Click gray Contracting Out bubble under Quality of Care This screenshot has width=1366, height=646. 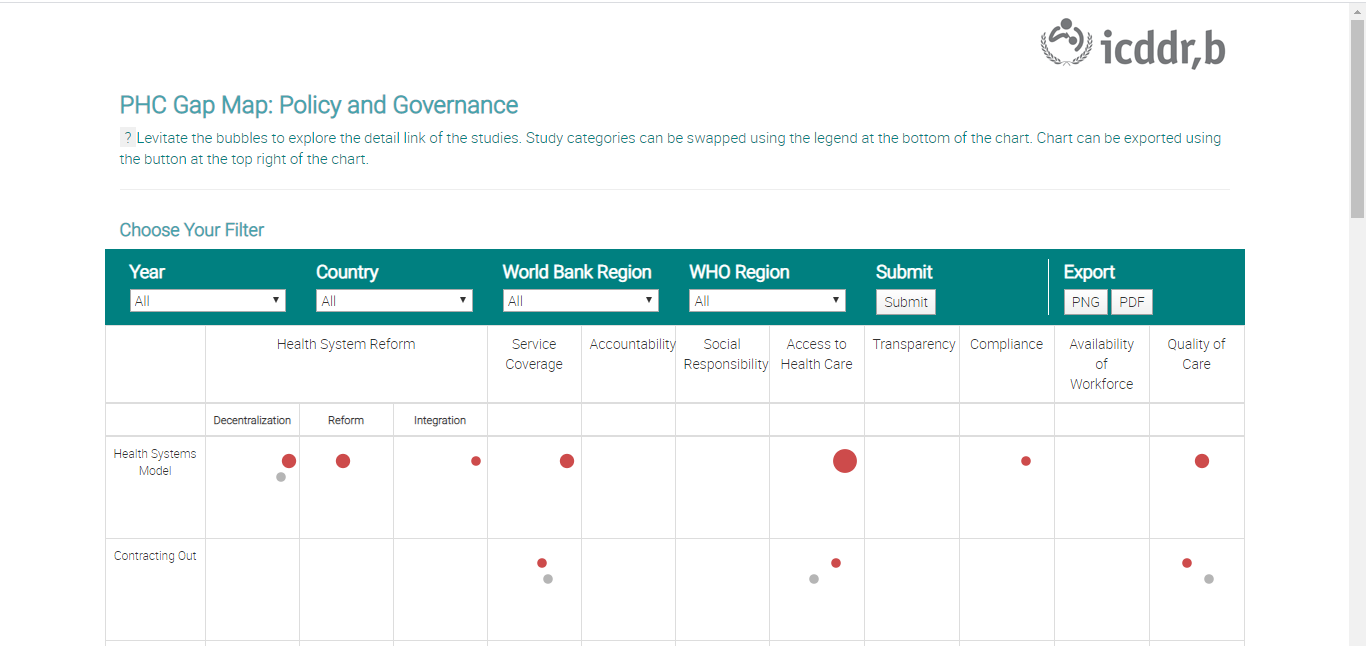click(x=1209, y=579)
